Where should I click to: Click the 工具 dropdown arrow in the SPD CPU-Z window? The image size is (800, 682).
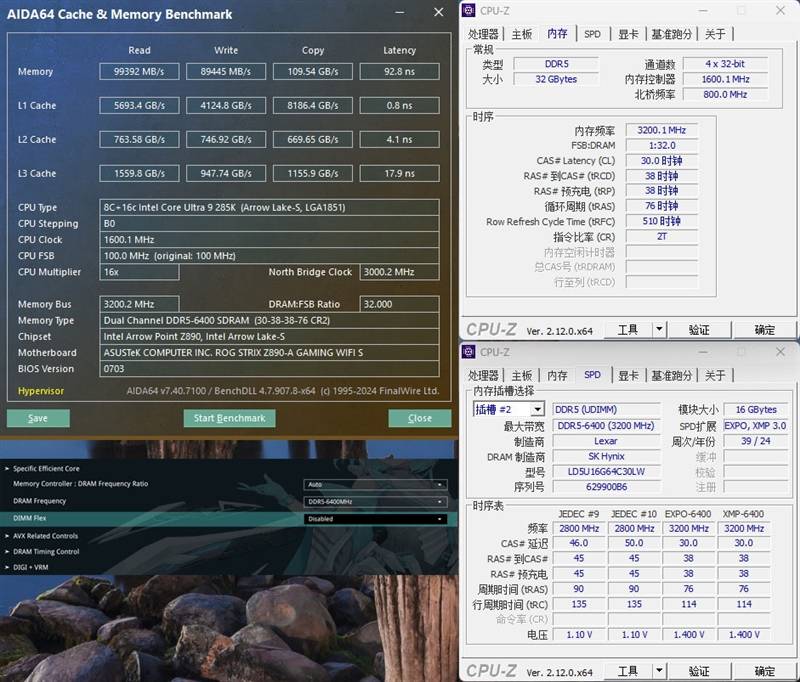[x=659, y=671]
